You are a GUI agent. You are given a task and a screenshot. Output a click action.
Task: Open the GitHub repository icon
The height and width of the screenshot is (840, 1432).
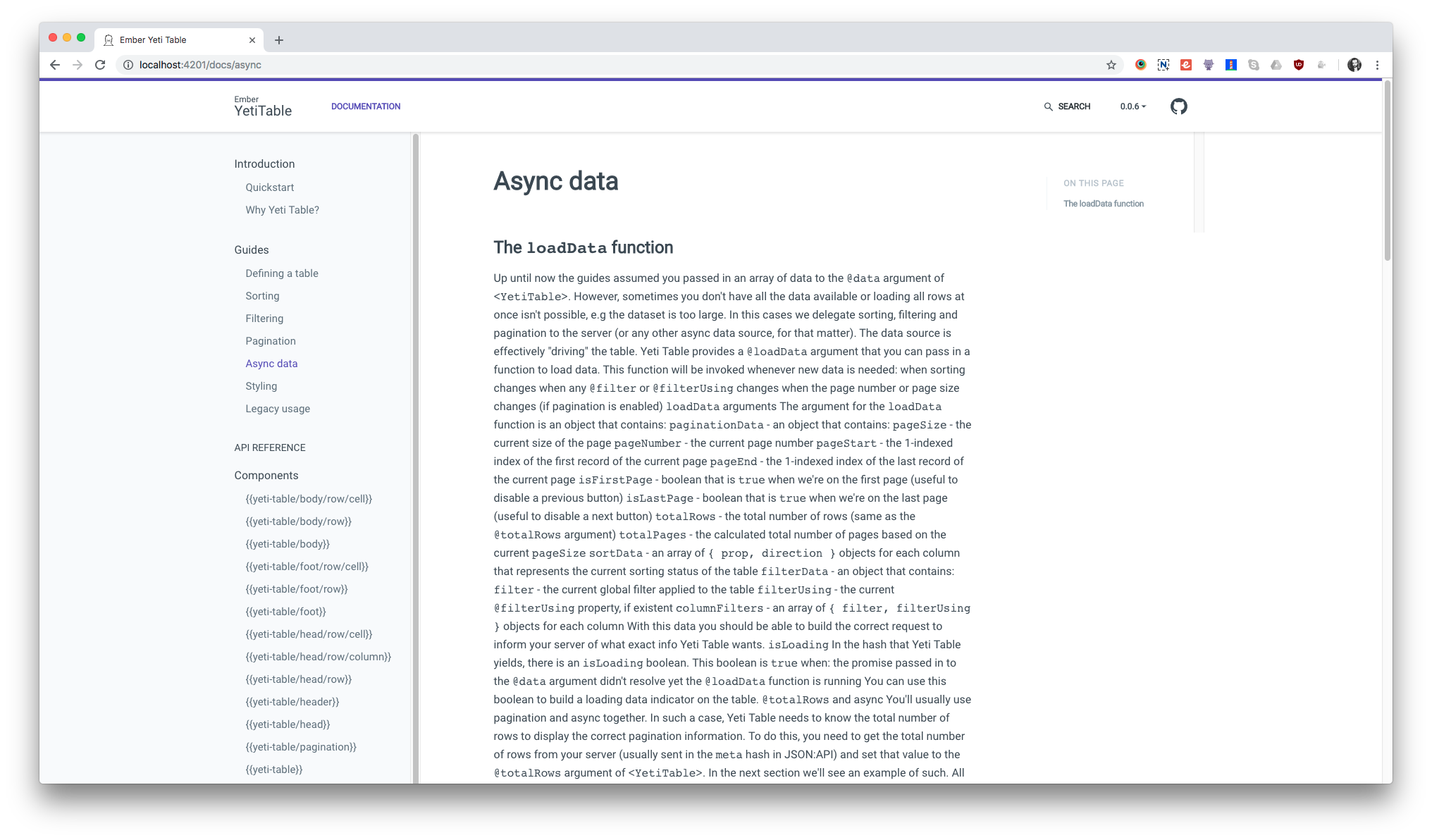(1178, 106)
